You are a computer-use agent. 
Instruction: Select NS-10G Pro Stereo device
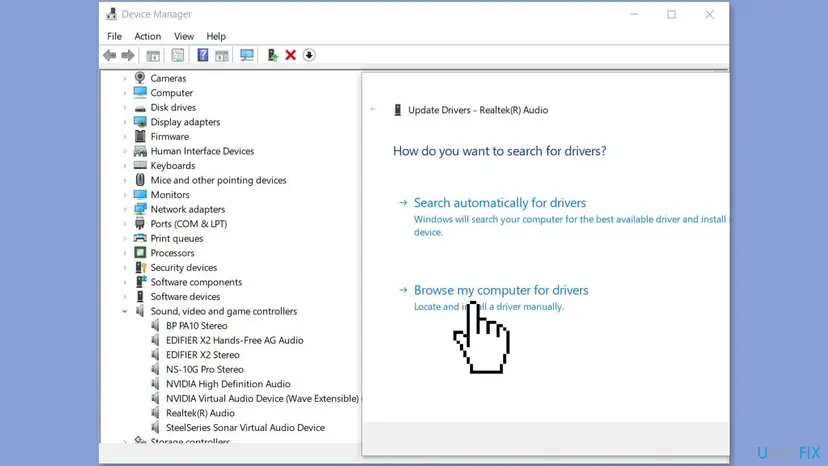tap(205, 369)
